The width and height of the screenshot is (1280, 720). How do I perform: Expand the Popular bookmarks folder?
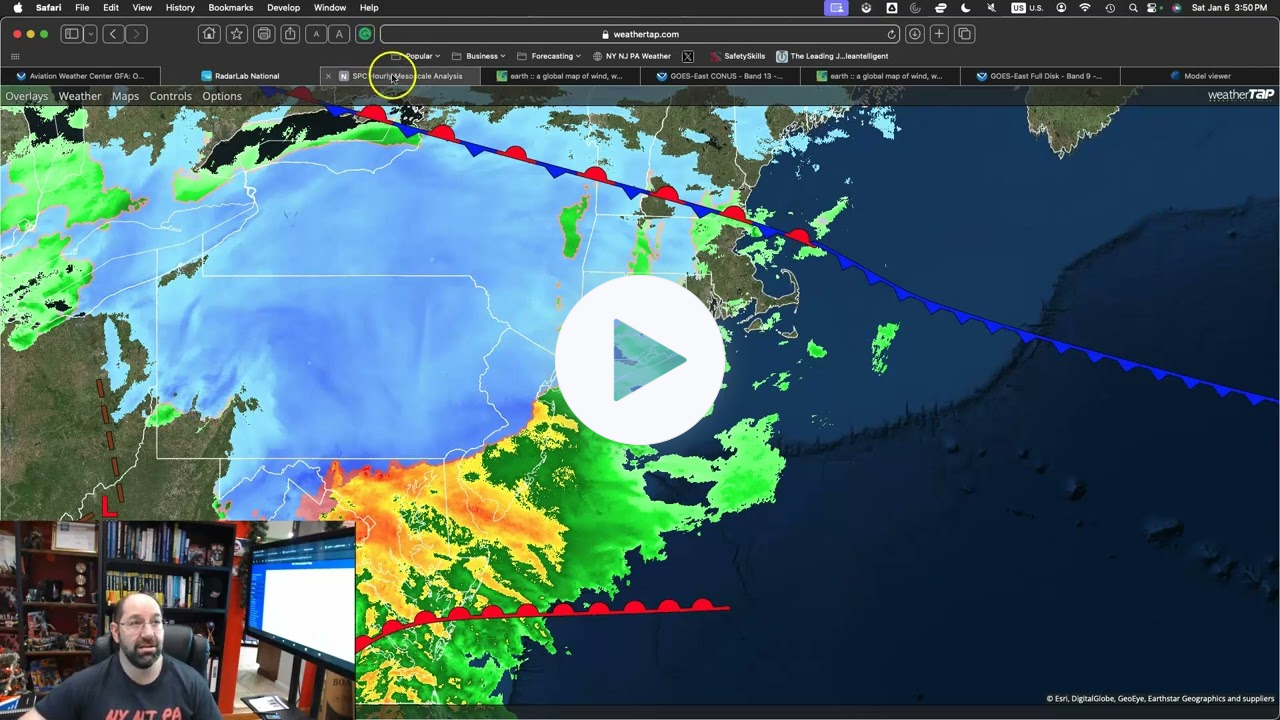point(418,56)
